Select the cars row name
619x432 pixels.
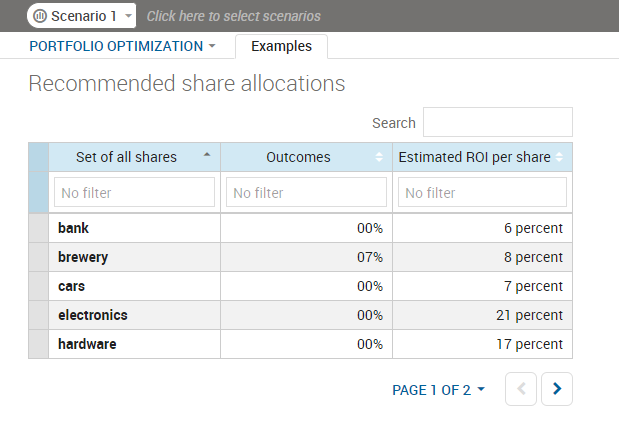pos(71,286)
